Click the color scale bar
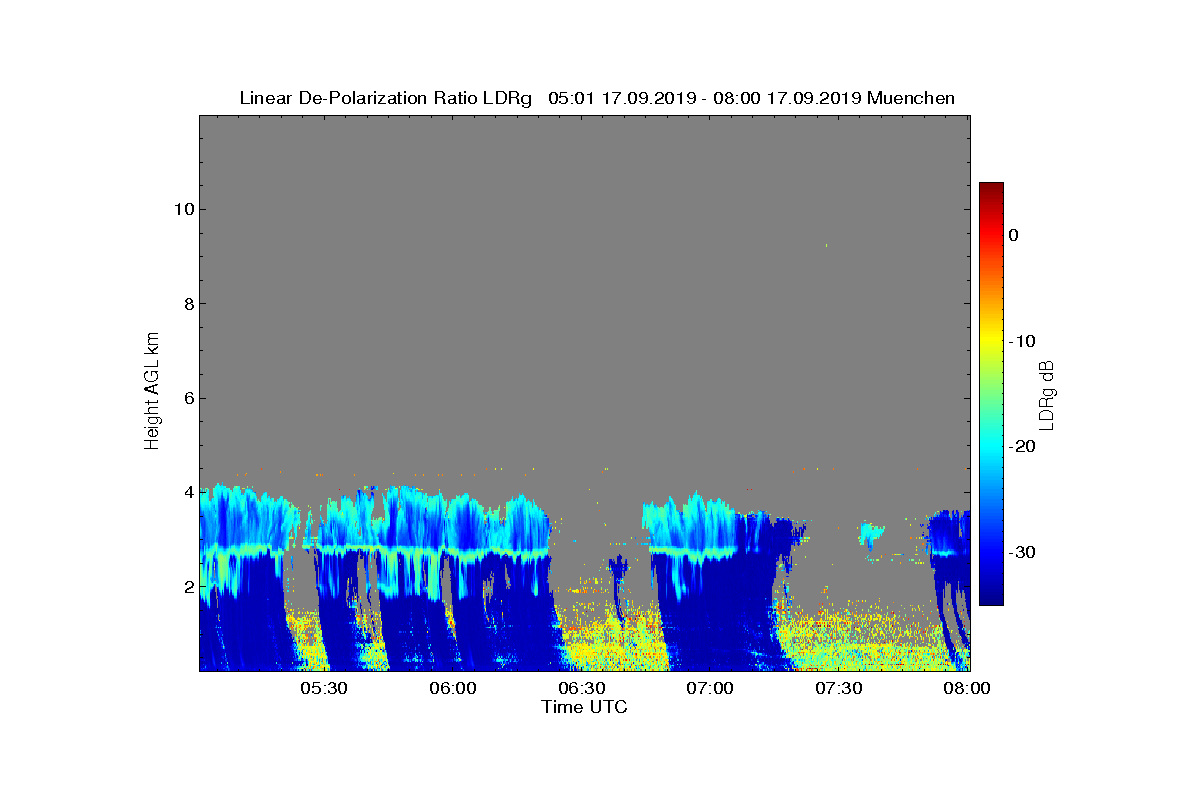This screenshot has height=800, width=1200. point(991,394)
